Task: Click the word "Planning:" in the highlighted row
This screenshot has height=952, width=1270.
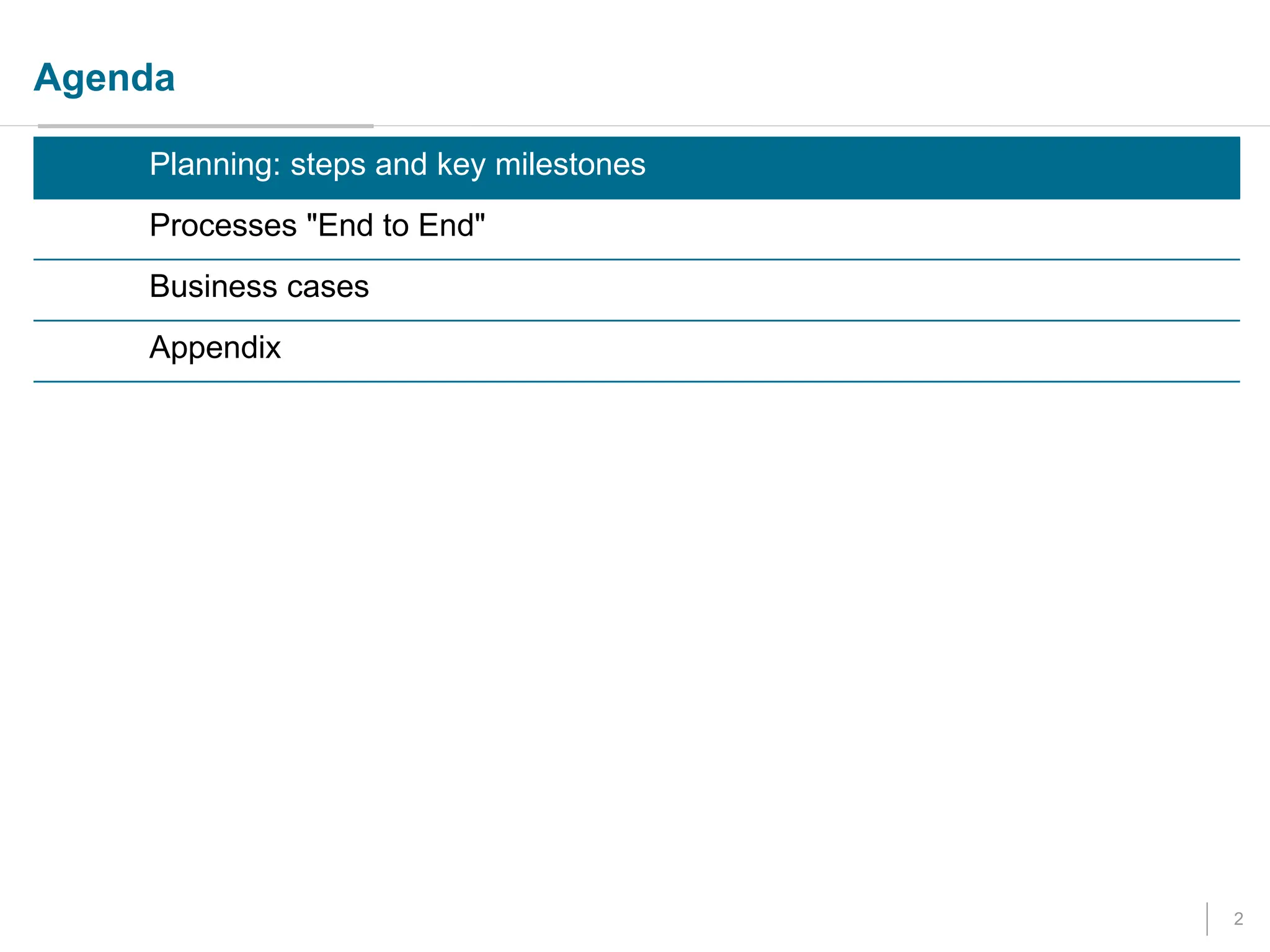Action: 215,165
